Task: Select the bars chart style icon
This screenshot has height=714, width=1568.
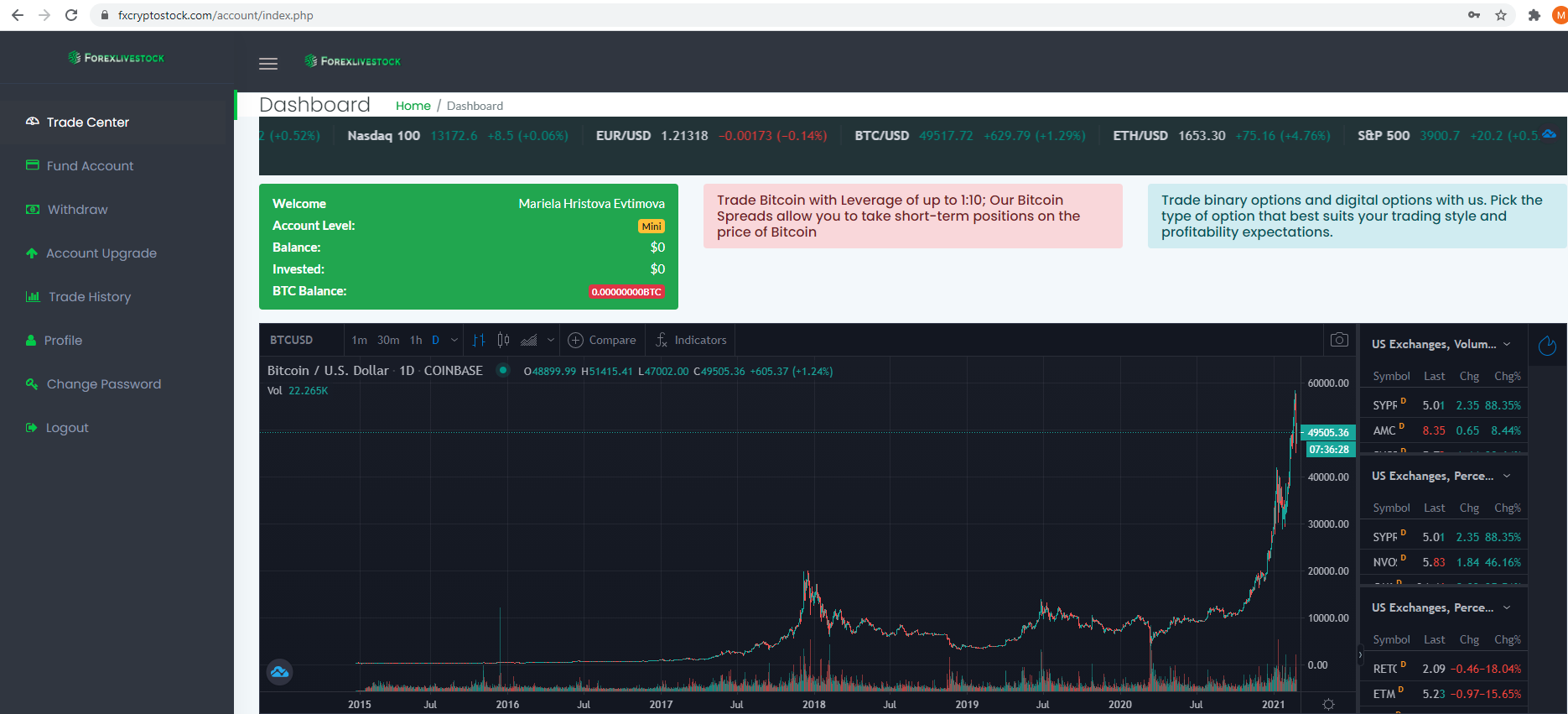Action: click(479, 340)
